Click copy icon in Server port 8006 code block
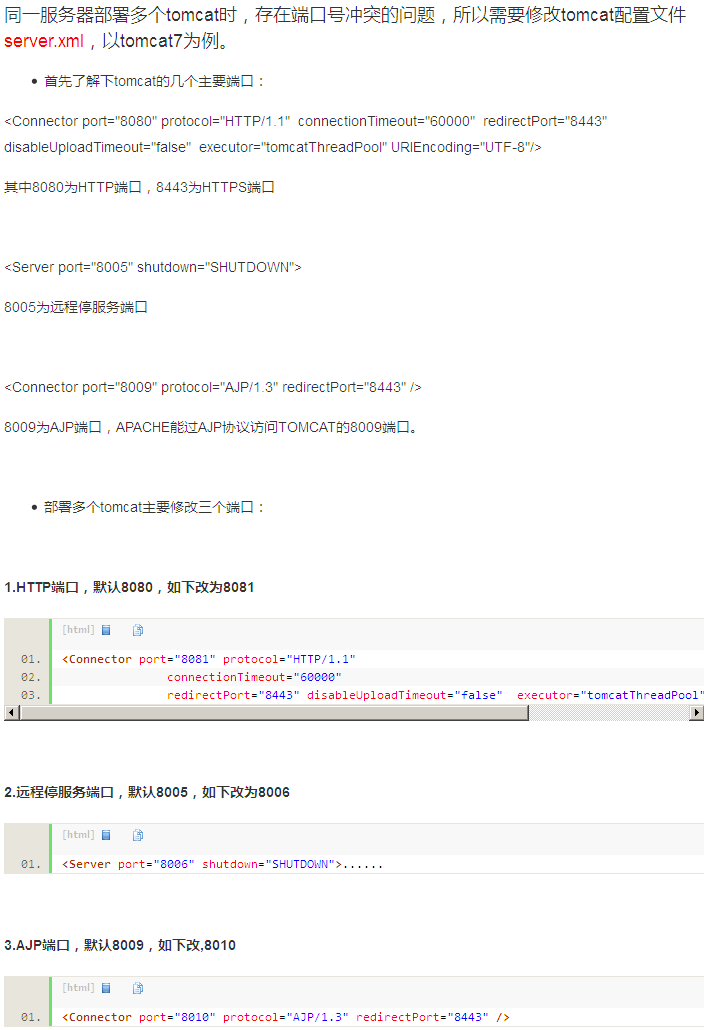The height and width of the screenshot is (1030, 704). click(138, 835)
